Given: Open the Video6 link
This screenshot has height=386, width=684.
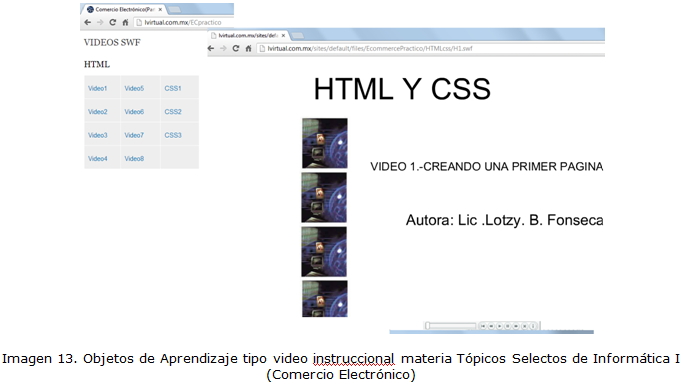Looking at the screenshot, I should coord(134,112).
